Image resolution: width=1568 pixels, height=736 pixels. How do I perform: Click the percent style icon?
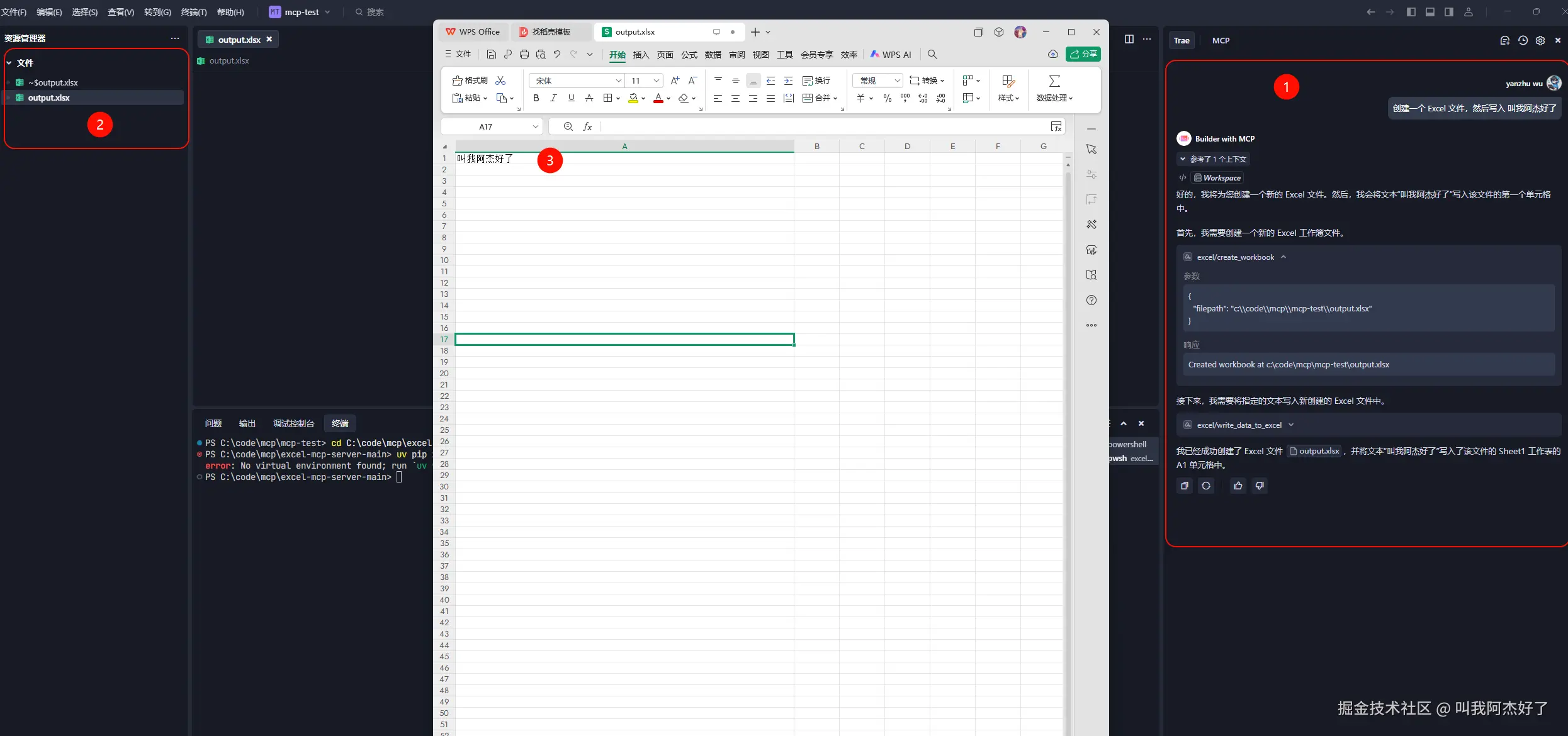888,98
